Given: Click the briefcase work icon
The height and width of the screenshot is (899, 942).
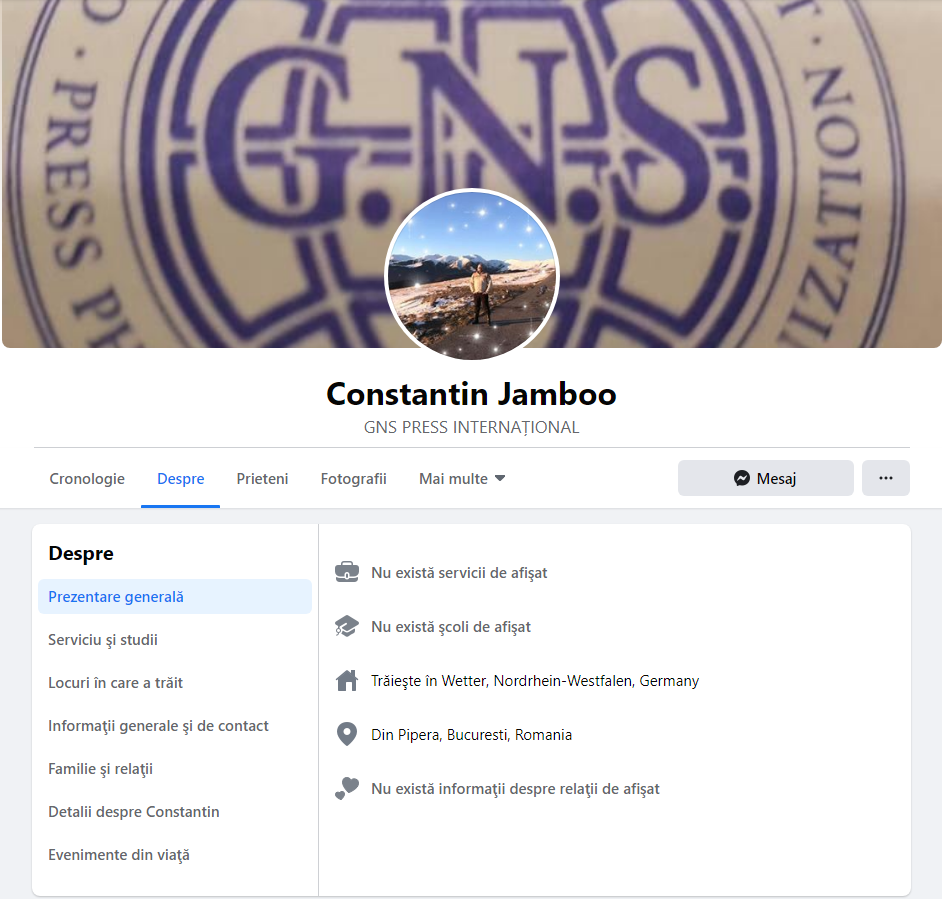Looking at the screenshot, I should point(347,572).
